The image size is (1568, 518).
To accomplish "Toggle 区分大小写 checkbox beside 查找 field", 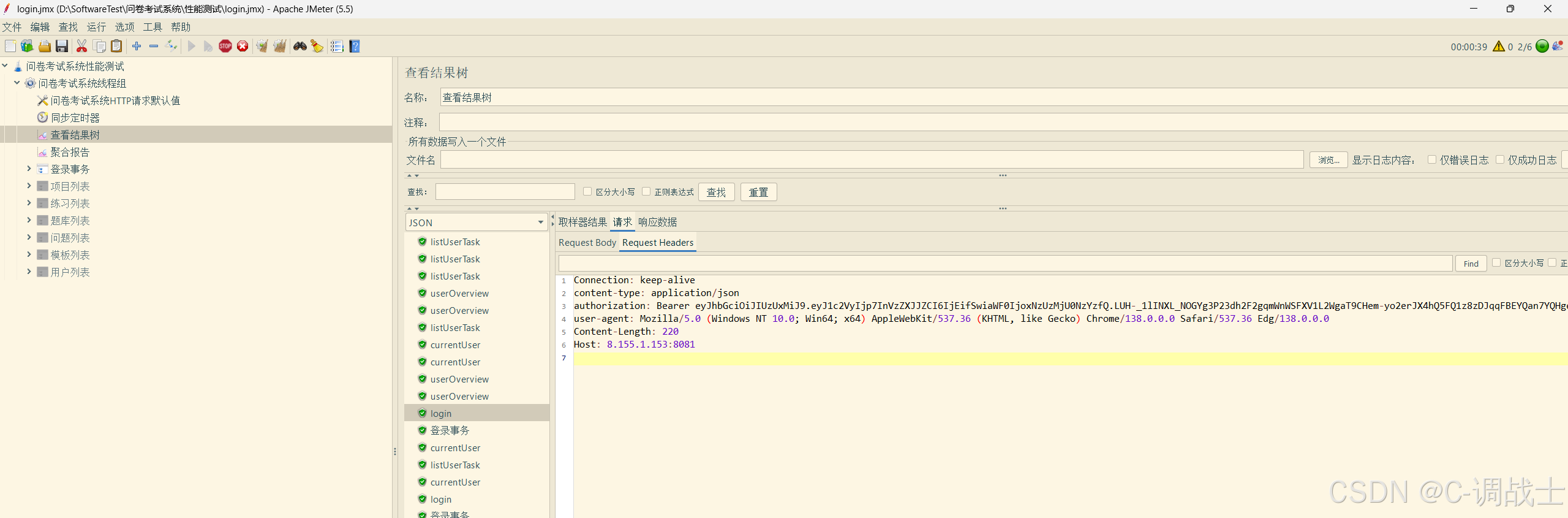I will 587,191.
